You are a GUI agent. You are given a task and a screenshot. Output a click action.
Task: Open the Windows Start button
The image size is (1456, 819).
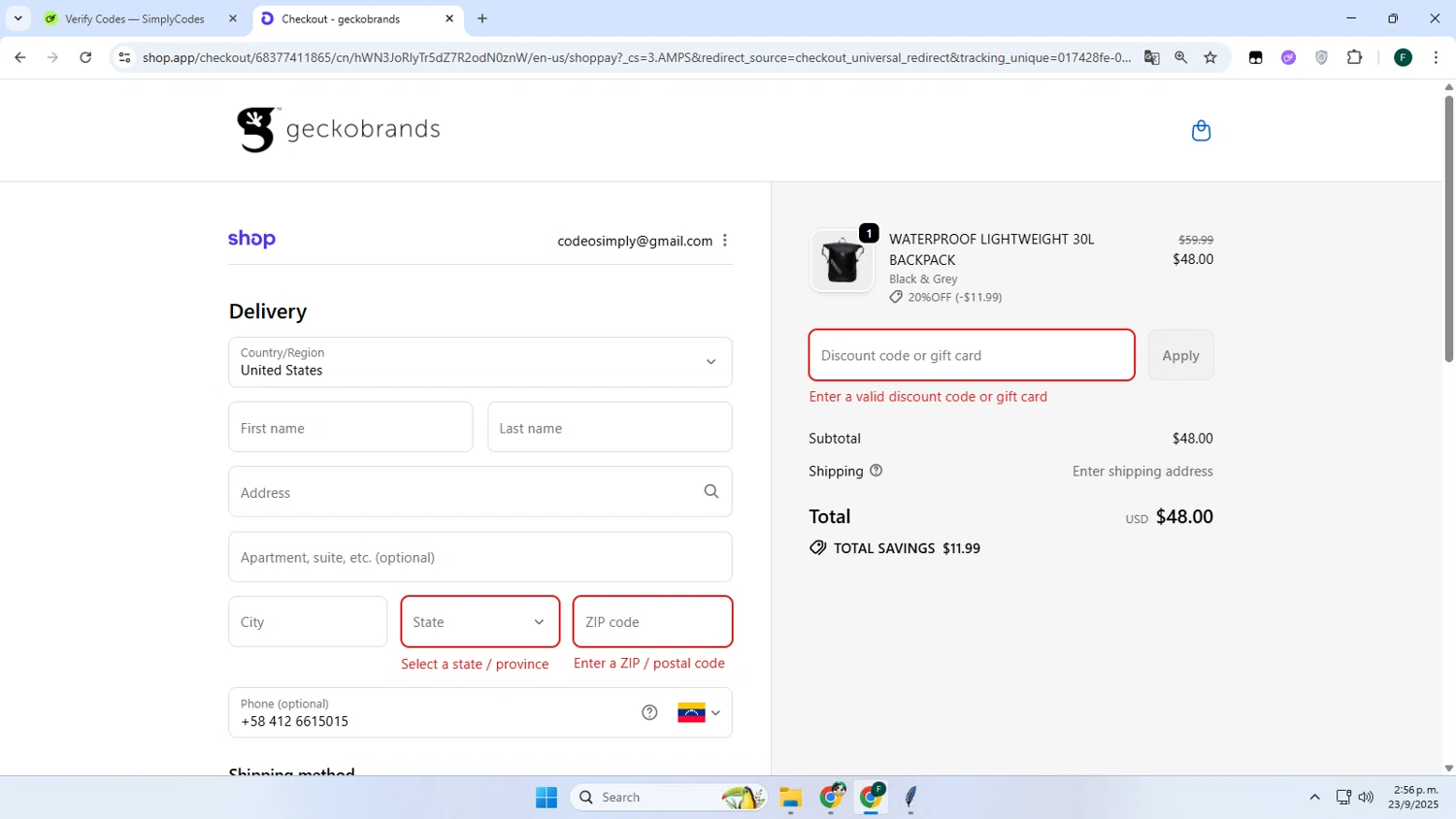(546, 797)
